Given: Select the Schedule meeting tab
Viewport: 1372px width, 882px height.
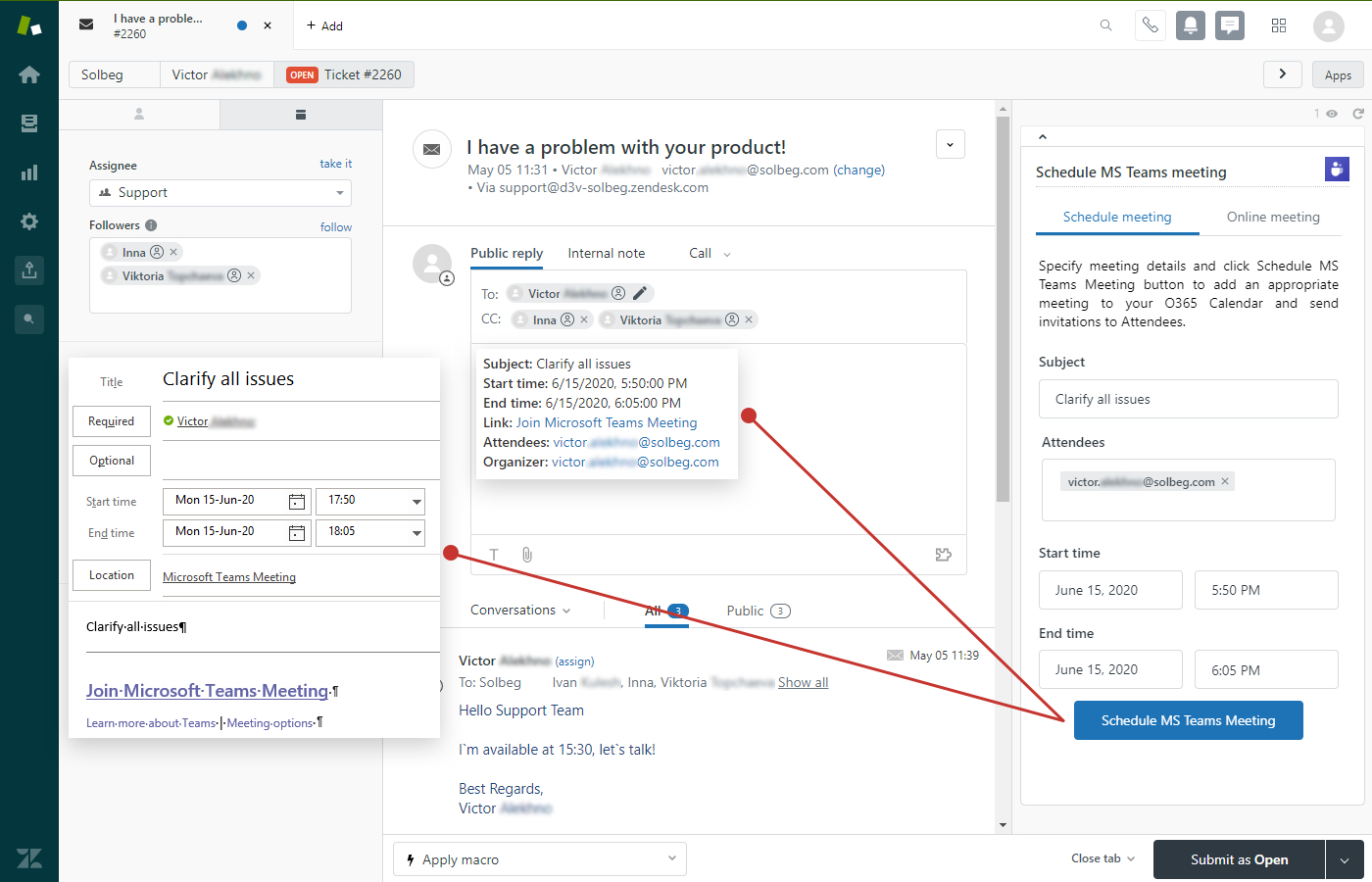Looking at the screenshot, I should pos(1117,218).
